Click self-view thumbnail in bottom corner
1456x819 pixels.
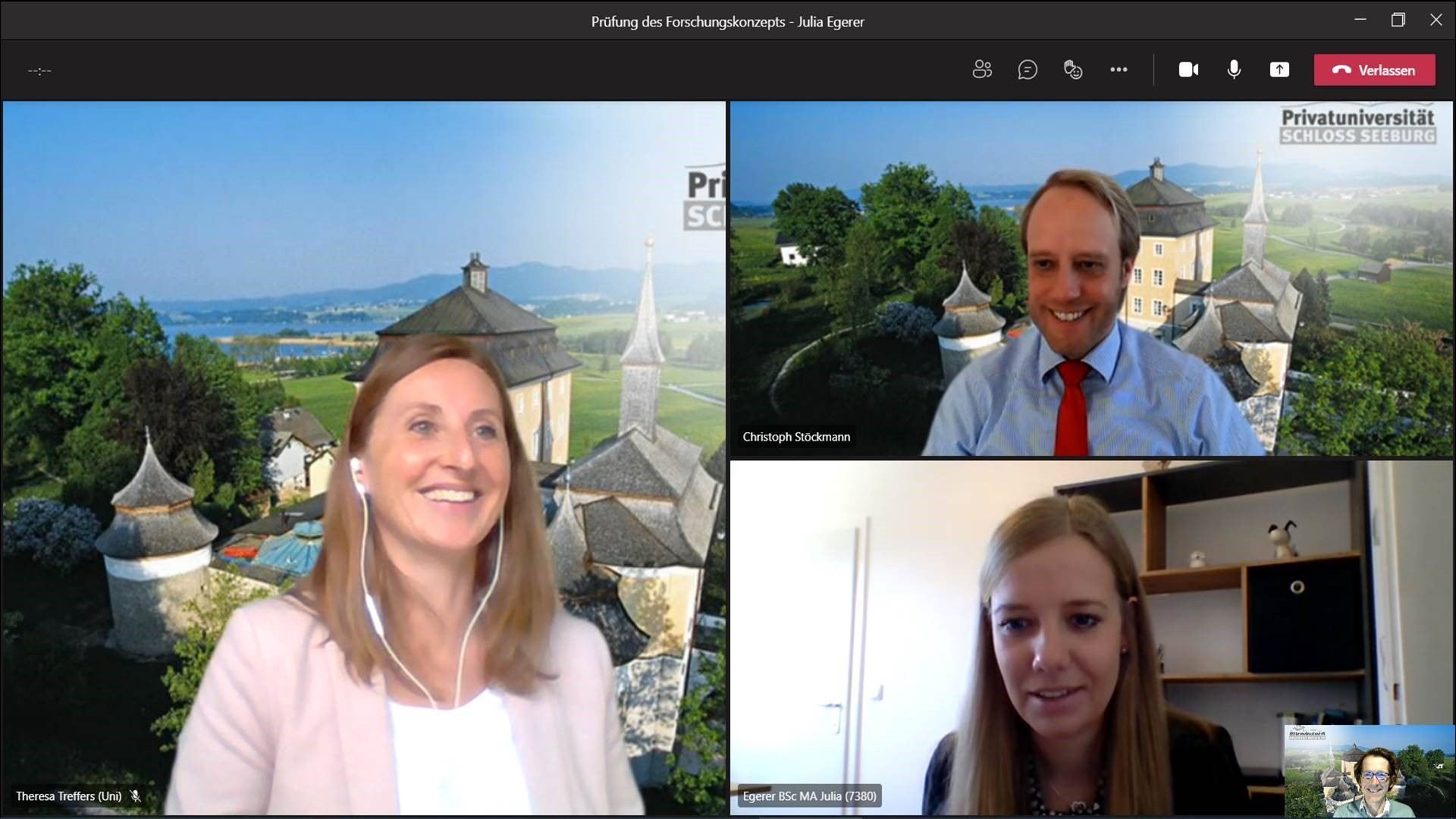click(x=1369, y=770)
